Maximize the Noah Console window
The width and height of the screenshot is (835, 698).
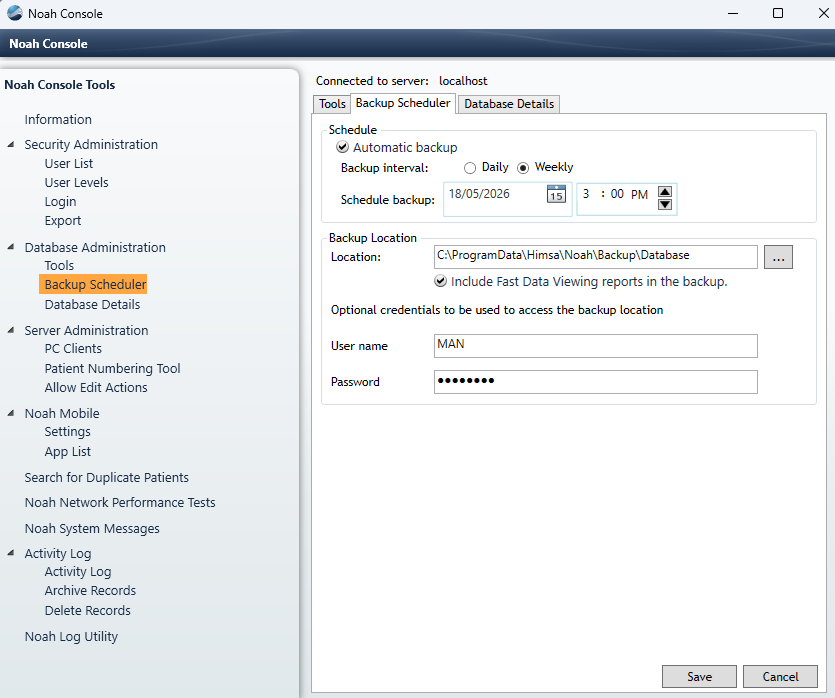tap(777, 13)
